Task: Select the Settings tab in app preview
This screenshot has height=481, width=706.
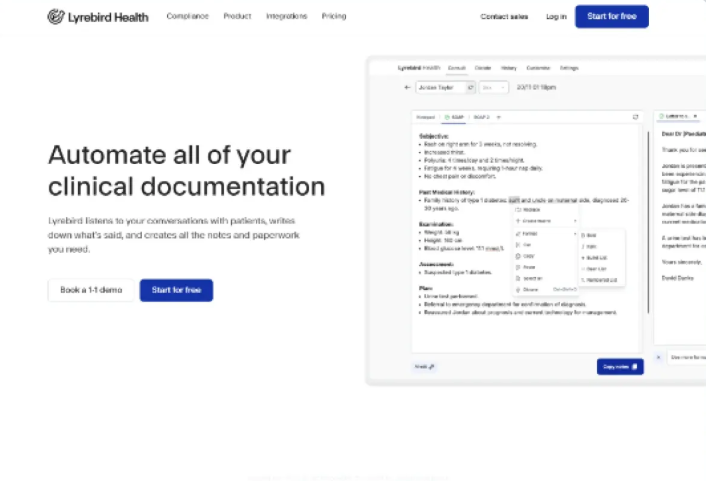Action: pos(569,68)
